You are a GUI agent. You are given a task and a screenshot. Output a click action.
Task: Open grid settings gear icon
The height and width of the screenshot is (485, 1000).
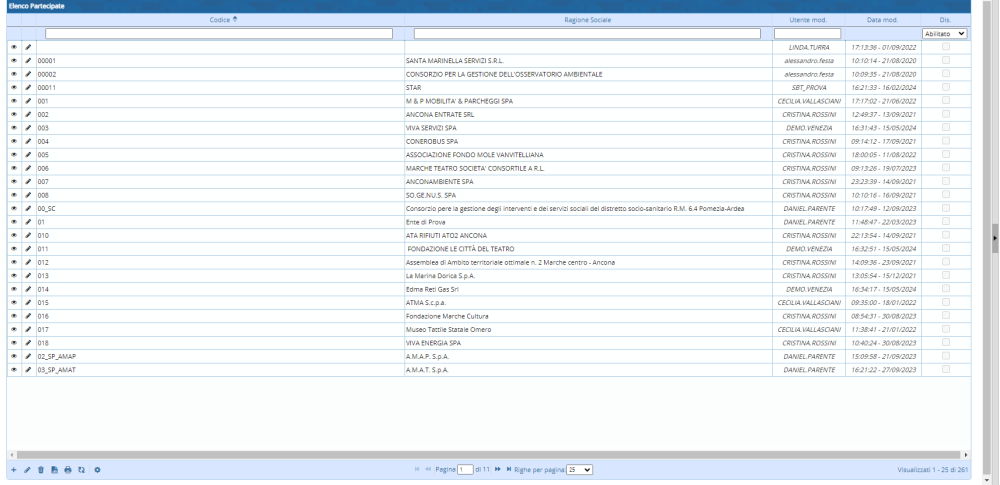pos(97,469)
